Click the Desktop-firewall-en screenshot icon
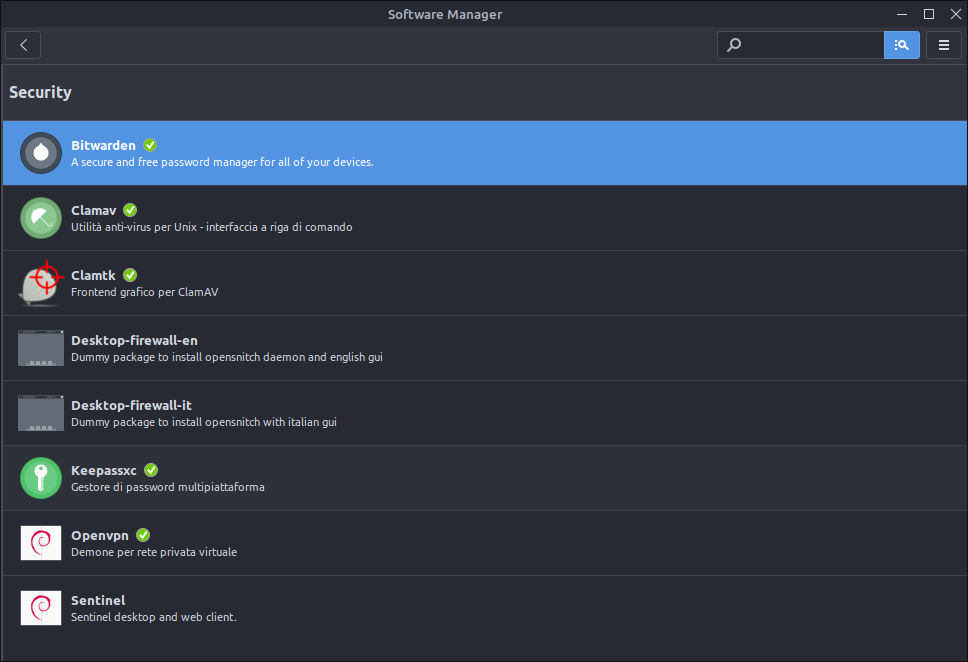968x662 pixels. point(41,348)
